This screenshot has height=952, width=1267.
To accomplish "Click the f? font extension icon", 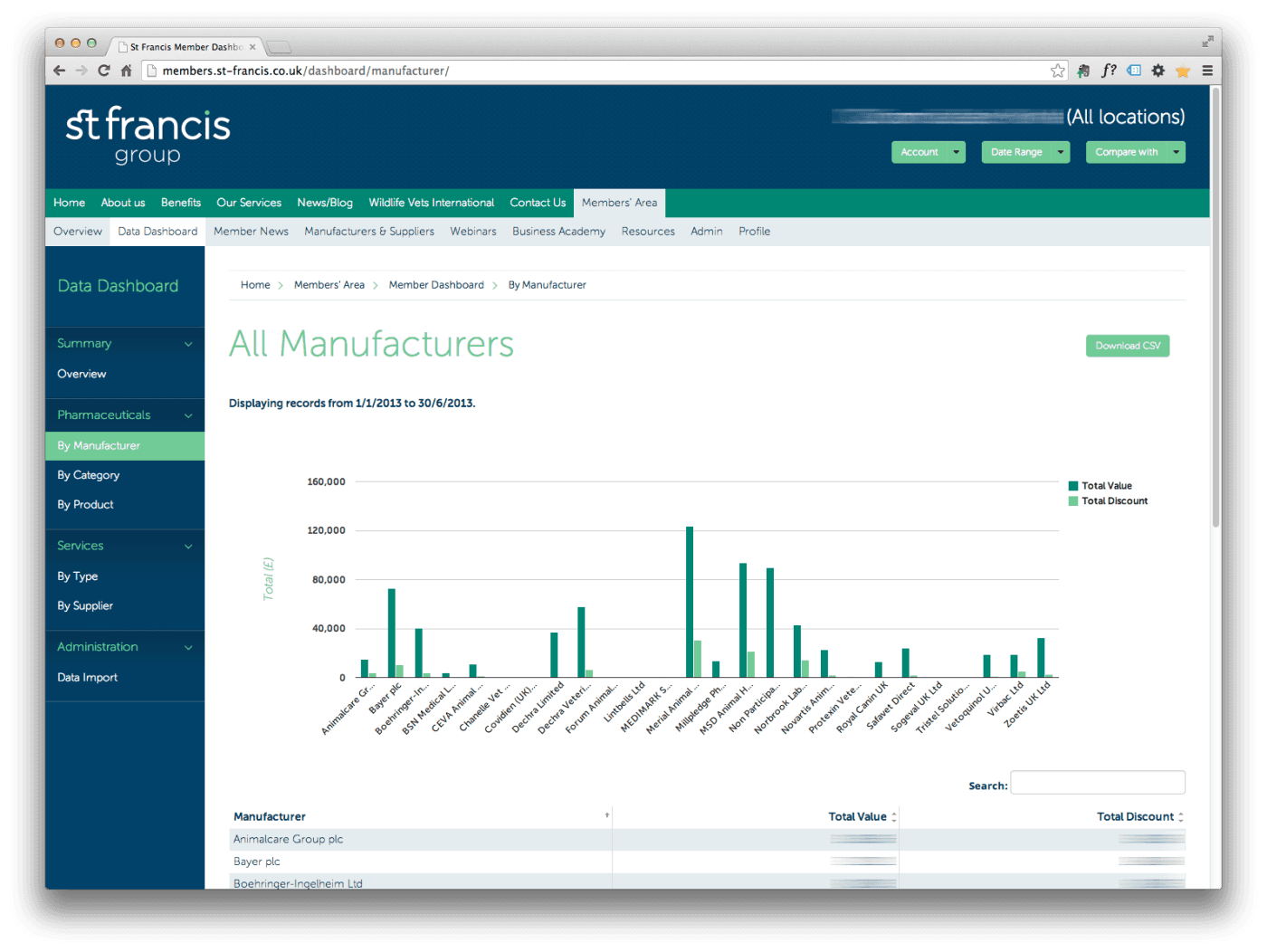I will click(x=1109, y=71).
